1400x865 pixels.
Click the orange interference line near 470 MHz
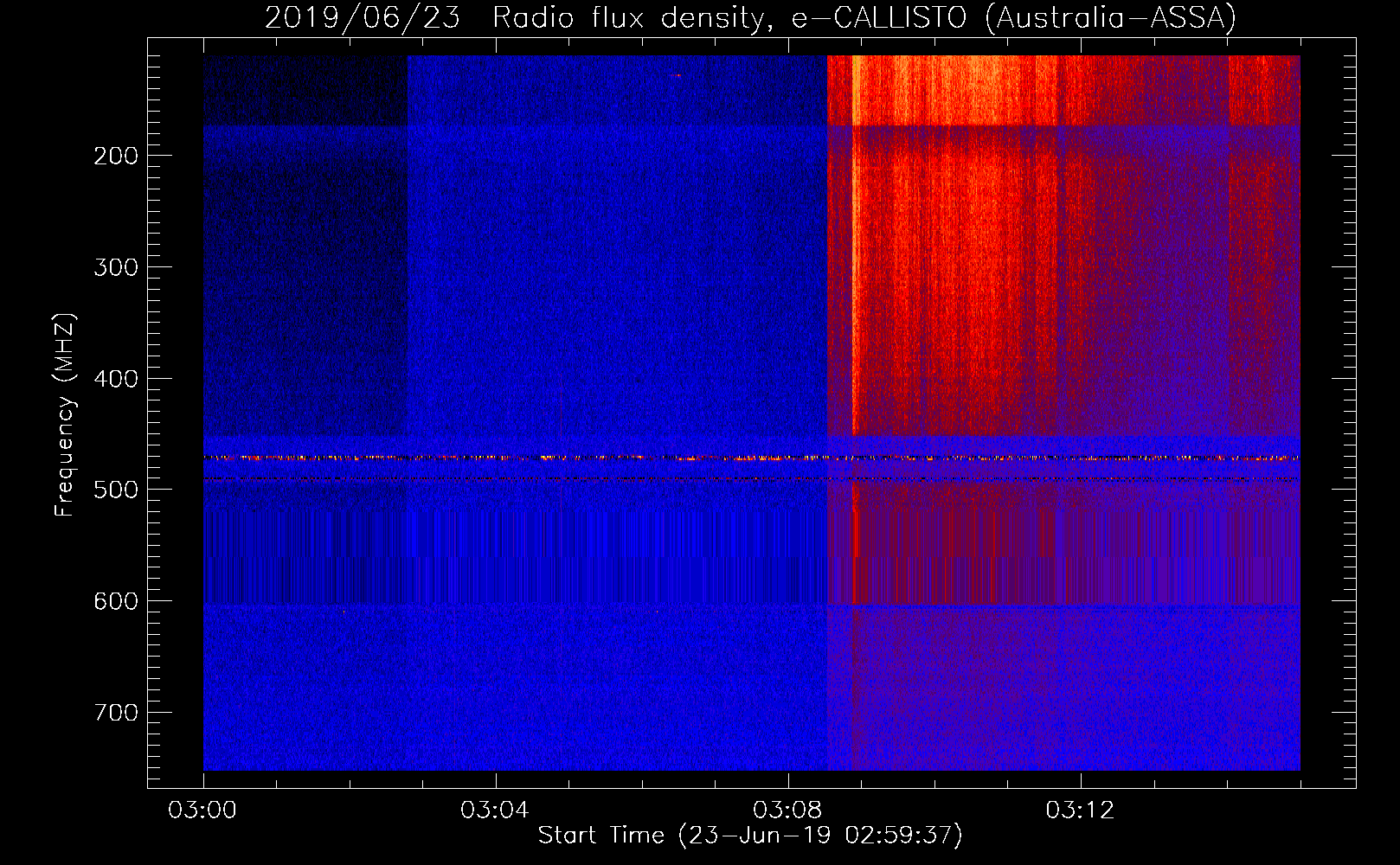(751, 458)
